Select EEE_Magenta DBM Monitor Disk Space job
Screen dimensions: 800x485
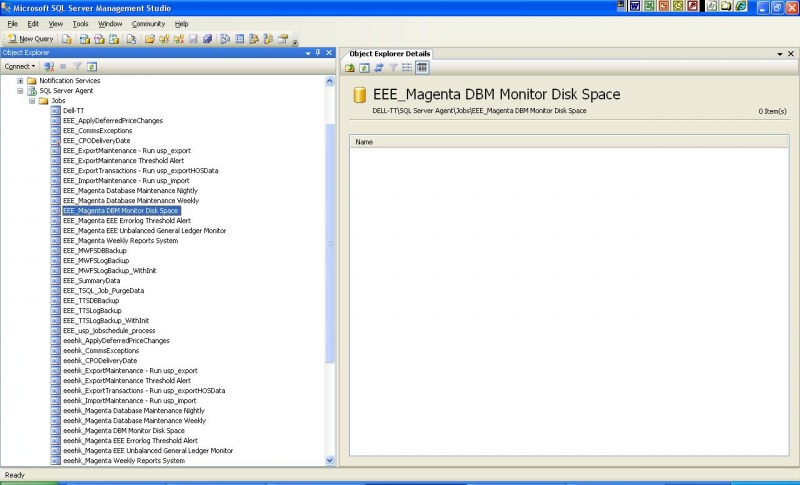pyautogui.click(x=121, y=211)
